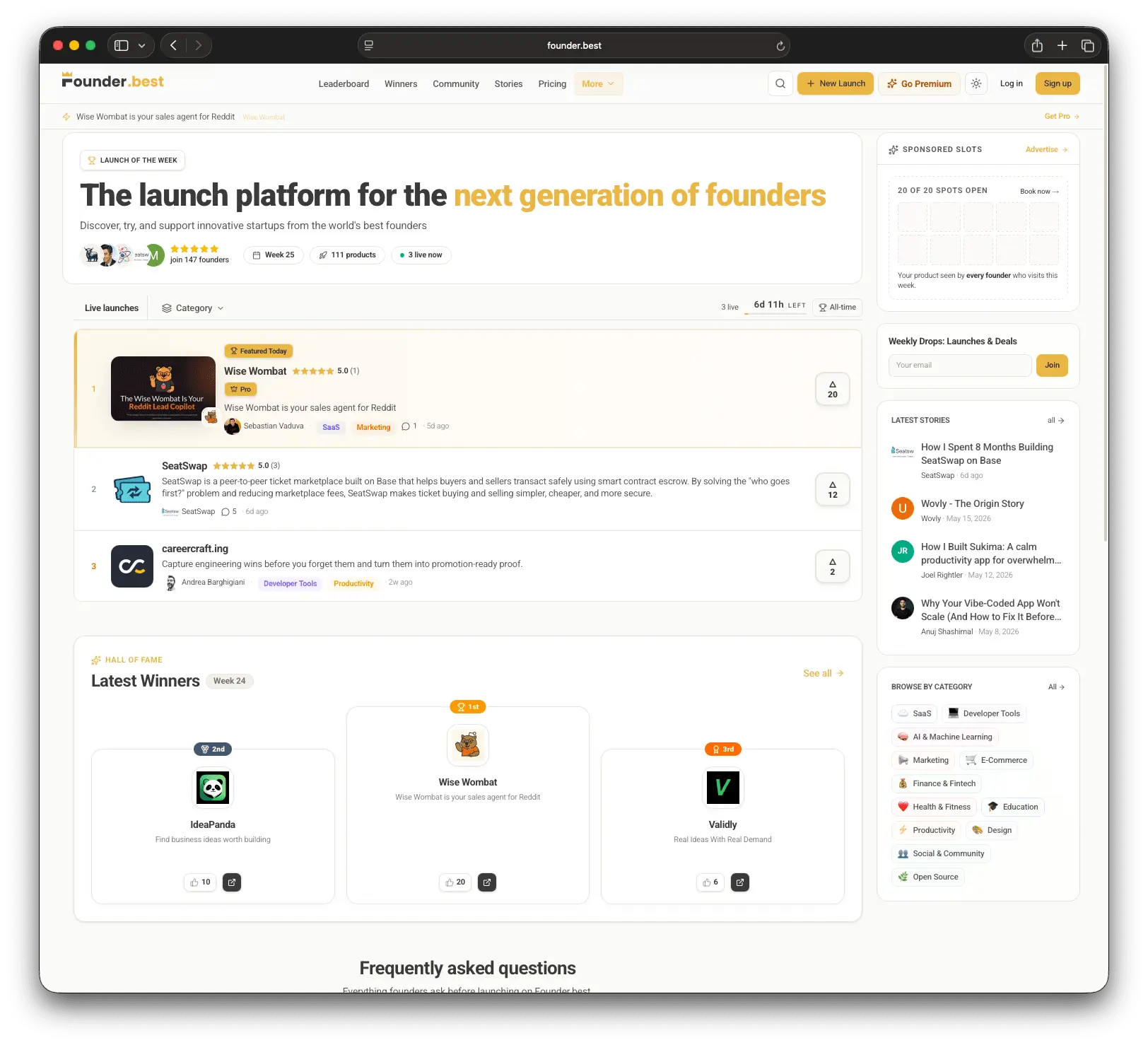Upvote Wise Wombat with 20 votes
This screenshot has width=1148, height=1045.
click(833, 389)
